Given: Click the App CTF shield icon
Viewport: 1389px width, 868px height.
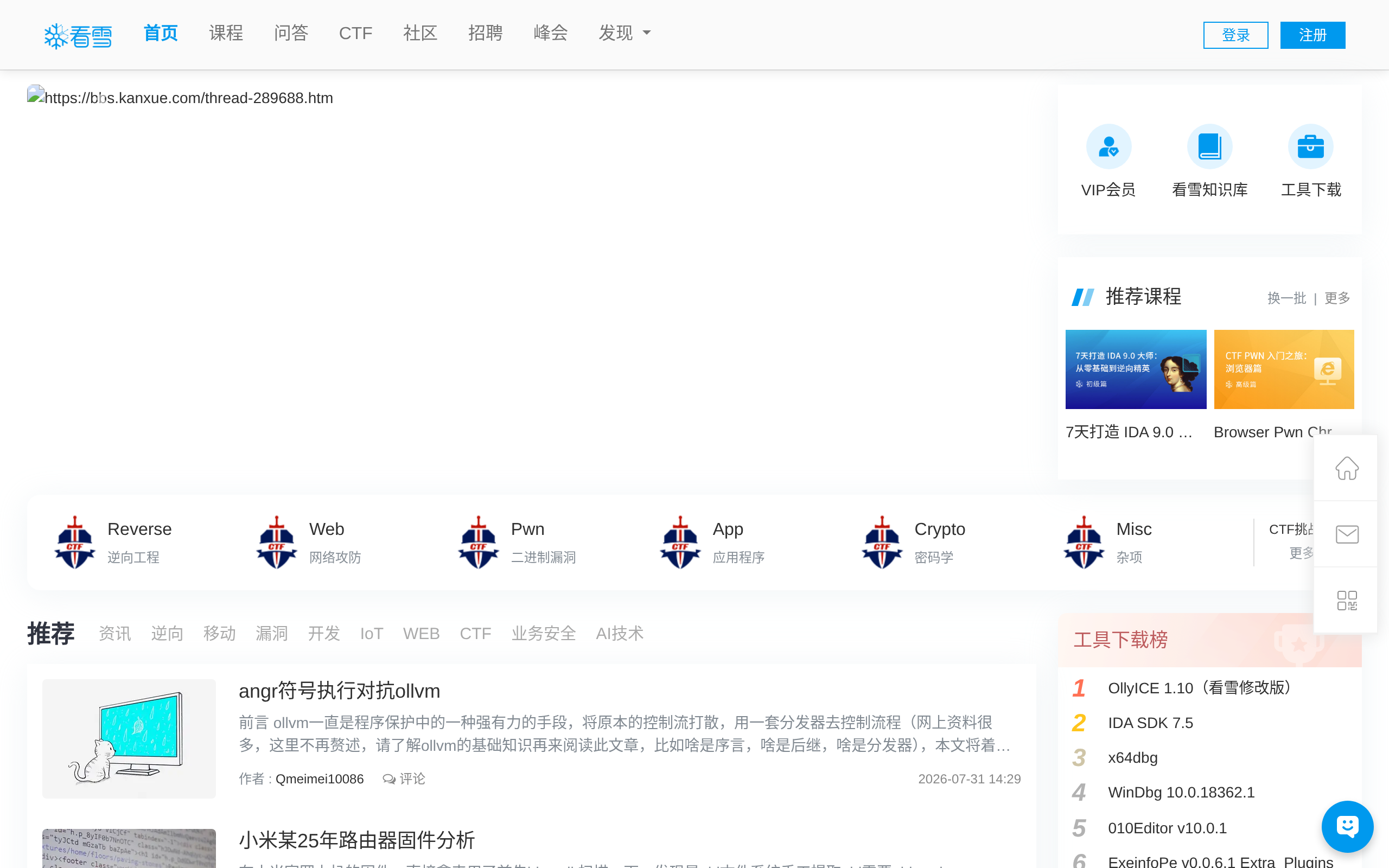Looking at the screenshot, I should coord(680,542).
